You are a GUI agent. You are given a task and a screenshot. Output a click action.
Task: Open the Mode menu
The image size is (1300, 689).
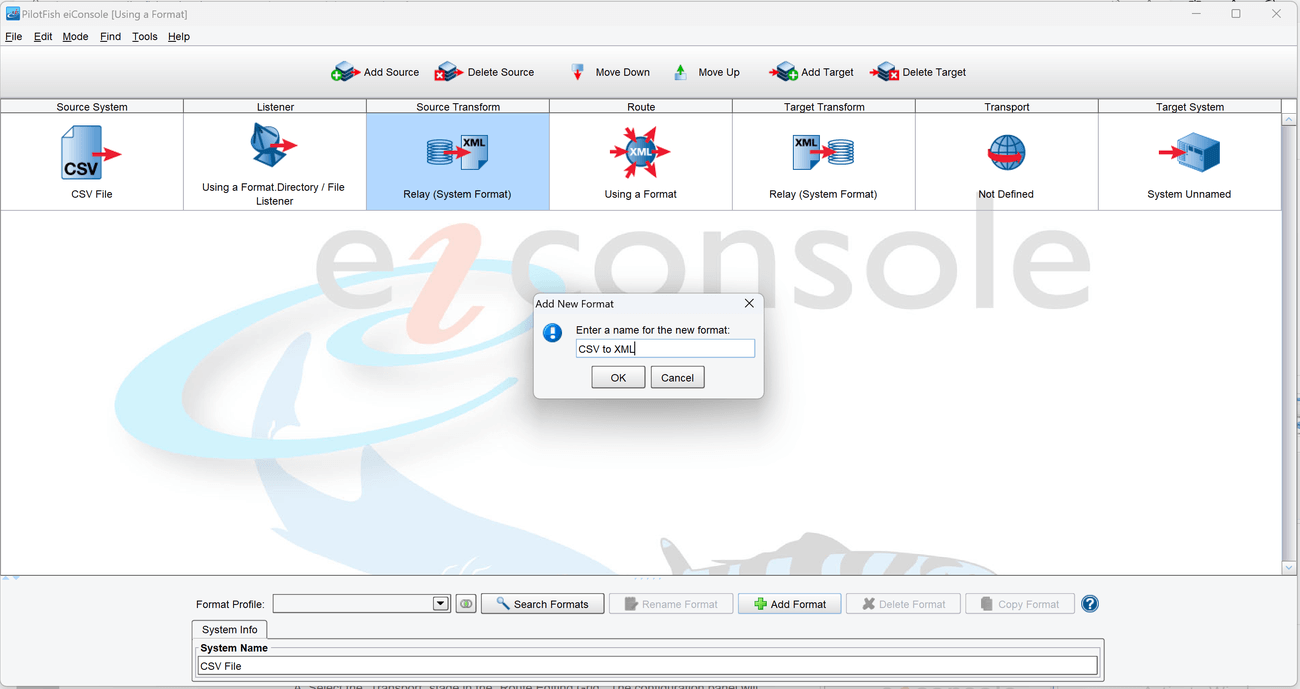(x=75, y=37)
